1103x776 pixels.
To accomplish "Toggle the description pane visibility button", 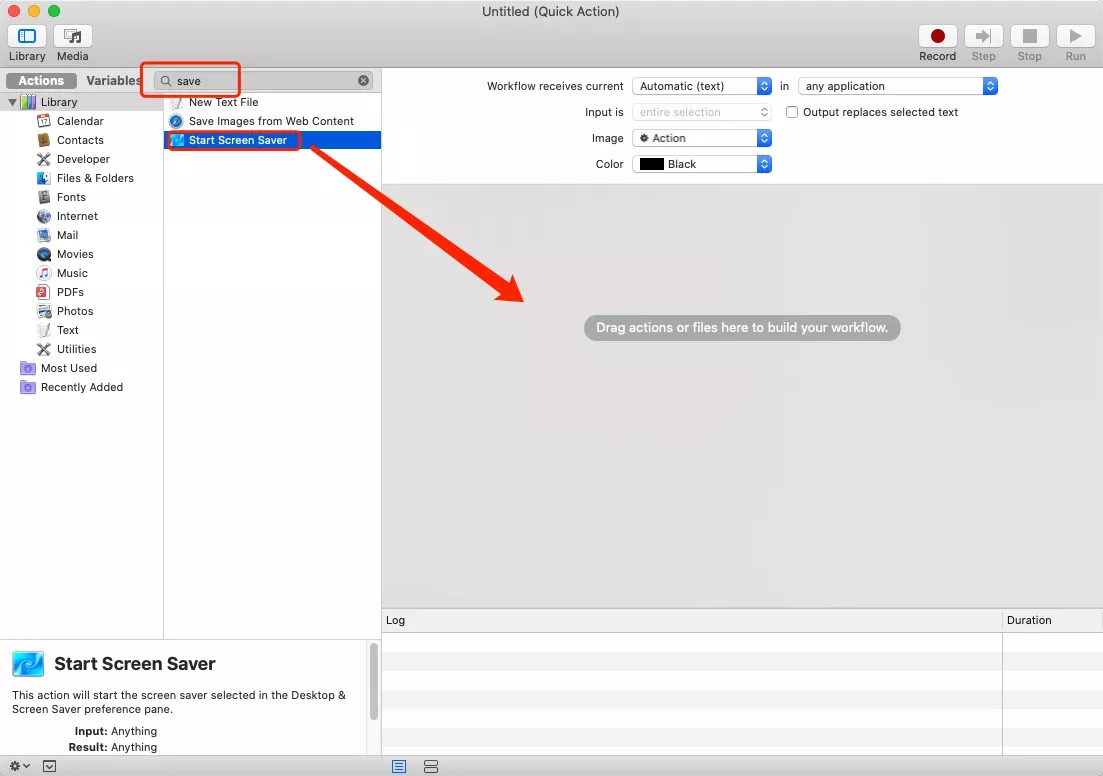I will coord(49,766).
